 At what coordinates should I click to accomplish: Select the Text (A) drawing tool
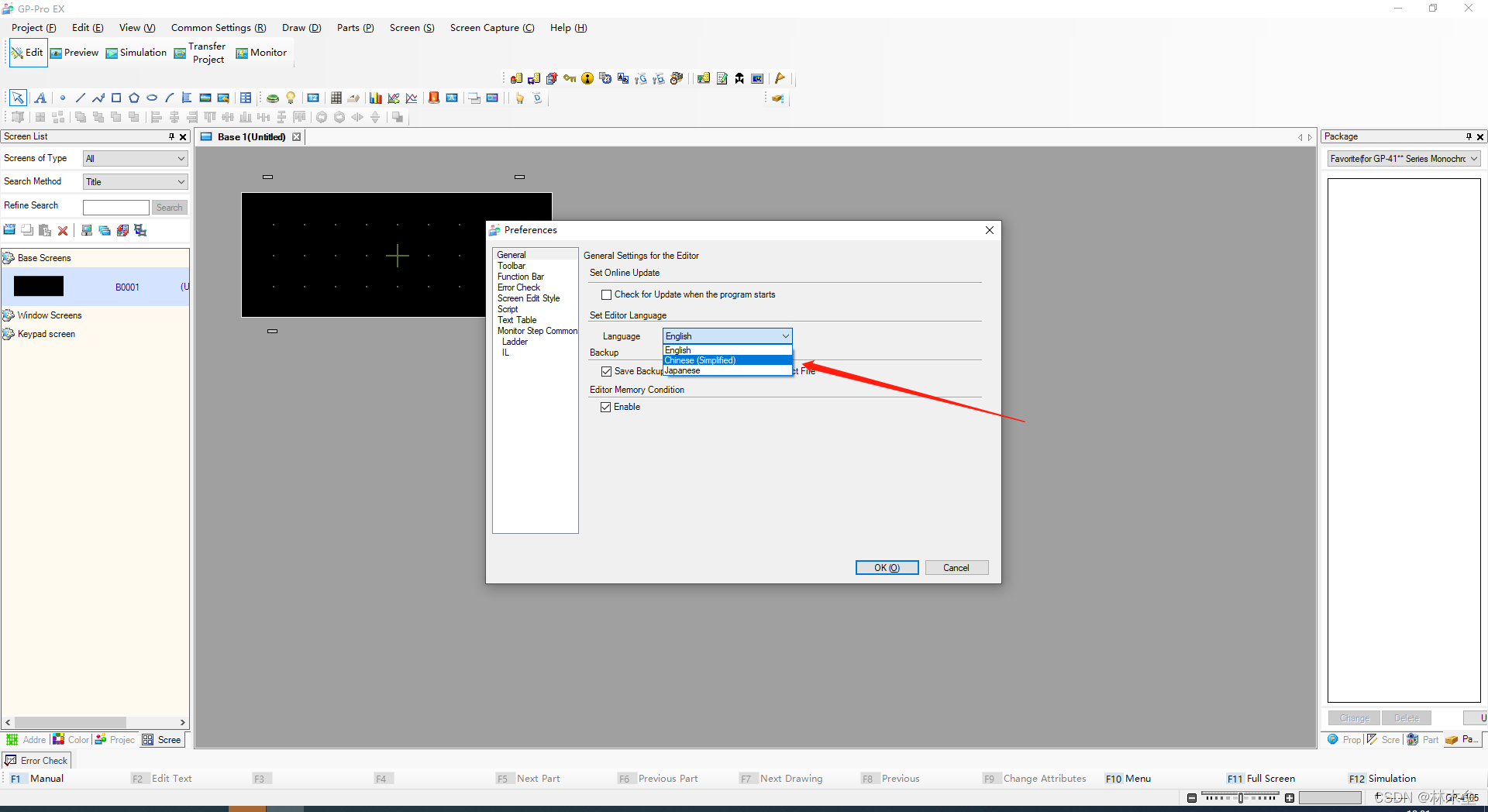pyautogui.click(x=40, y=98)
